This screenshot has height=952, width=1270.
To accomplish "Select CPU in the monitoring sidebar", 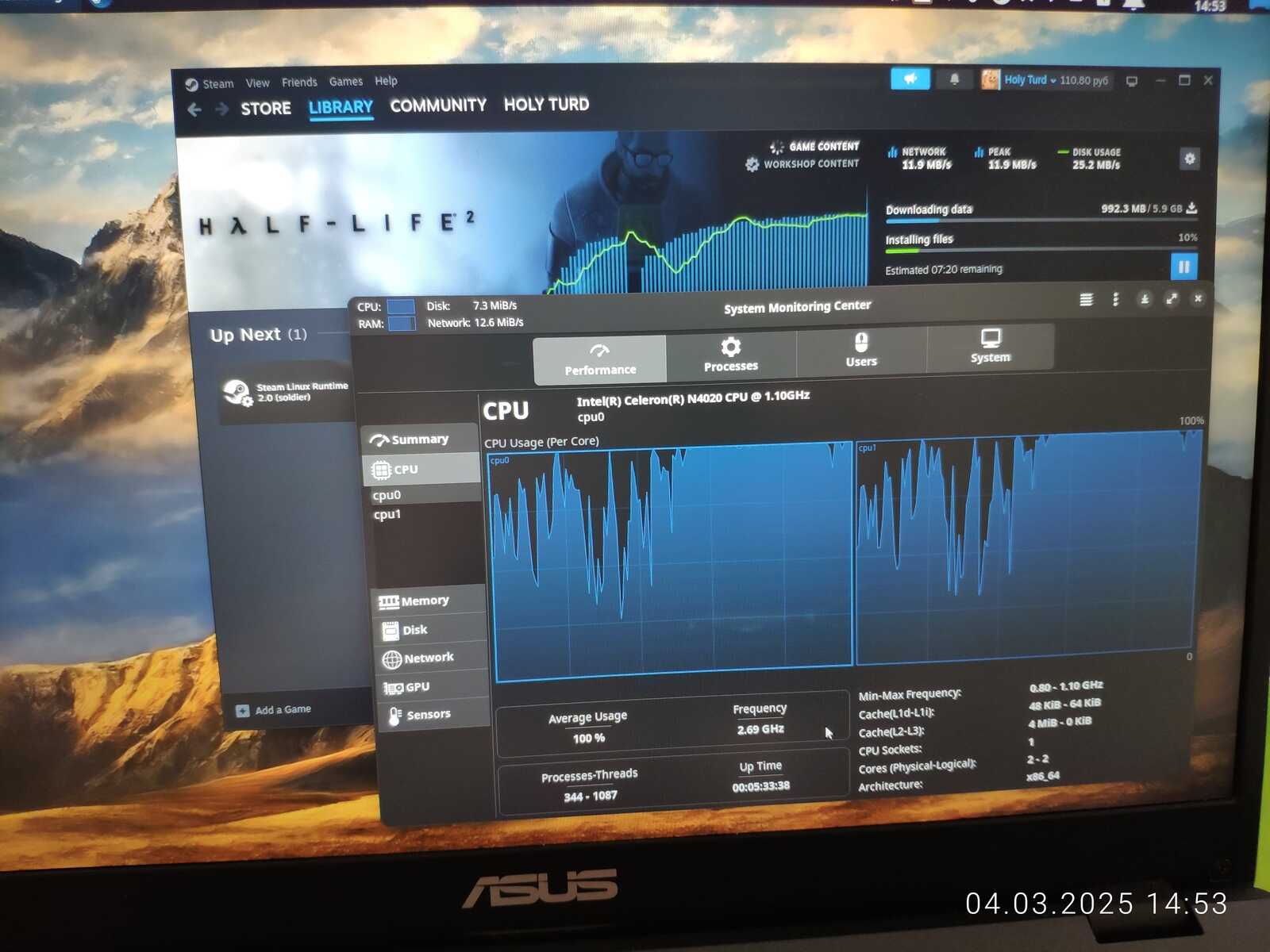I will [421, 470].
